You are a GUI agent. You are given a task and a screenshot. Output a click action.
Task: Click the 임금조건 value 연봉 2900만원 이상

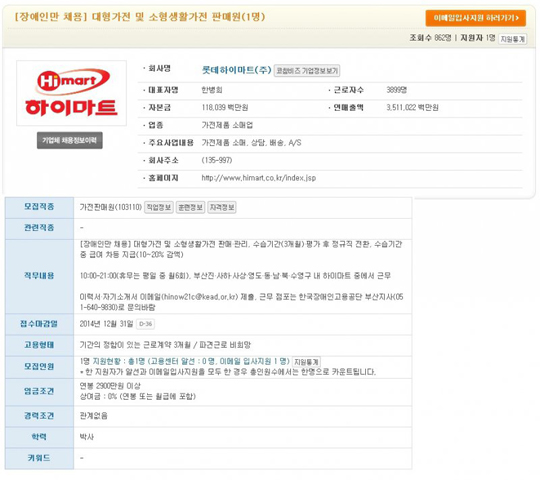point(110,386)
